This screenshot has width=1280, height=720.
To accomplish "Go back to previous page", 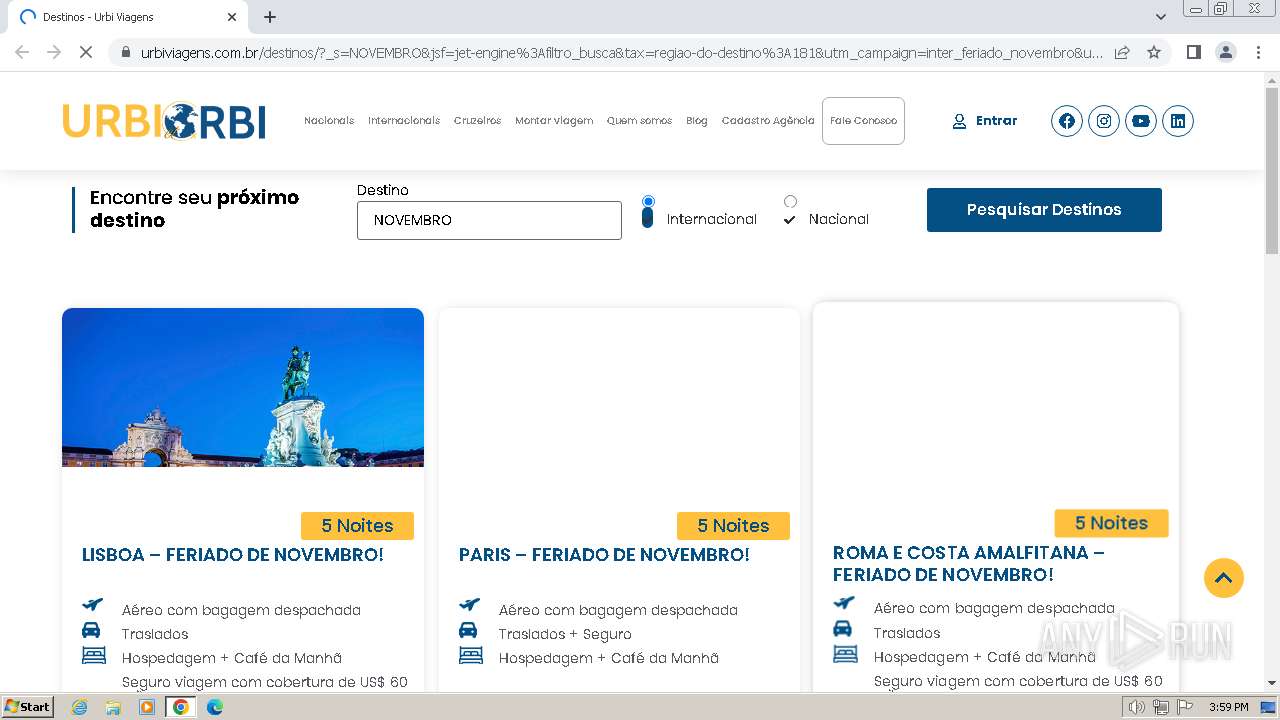I will point(22,52).
